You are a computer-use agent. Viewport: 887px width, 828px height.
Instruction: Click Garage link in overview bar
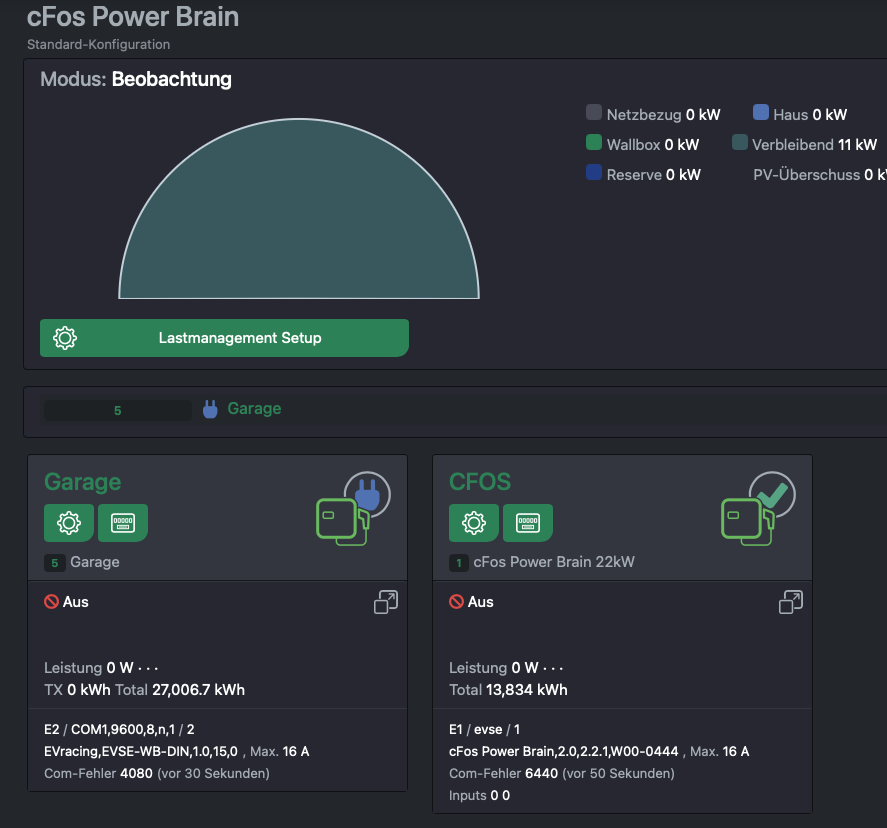pos(254,408)
